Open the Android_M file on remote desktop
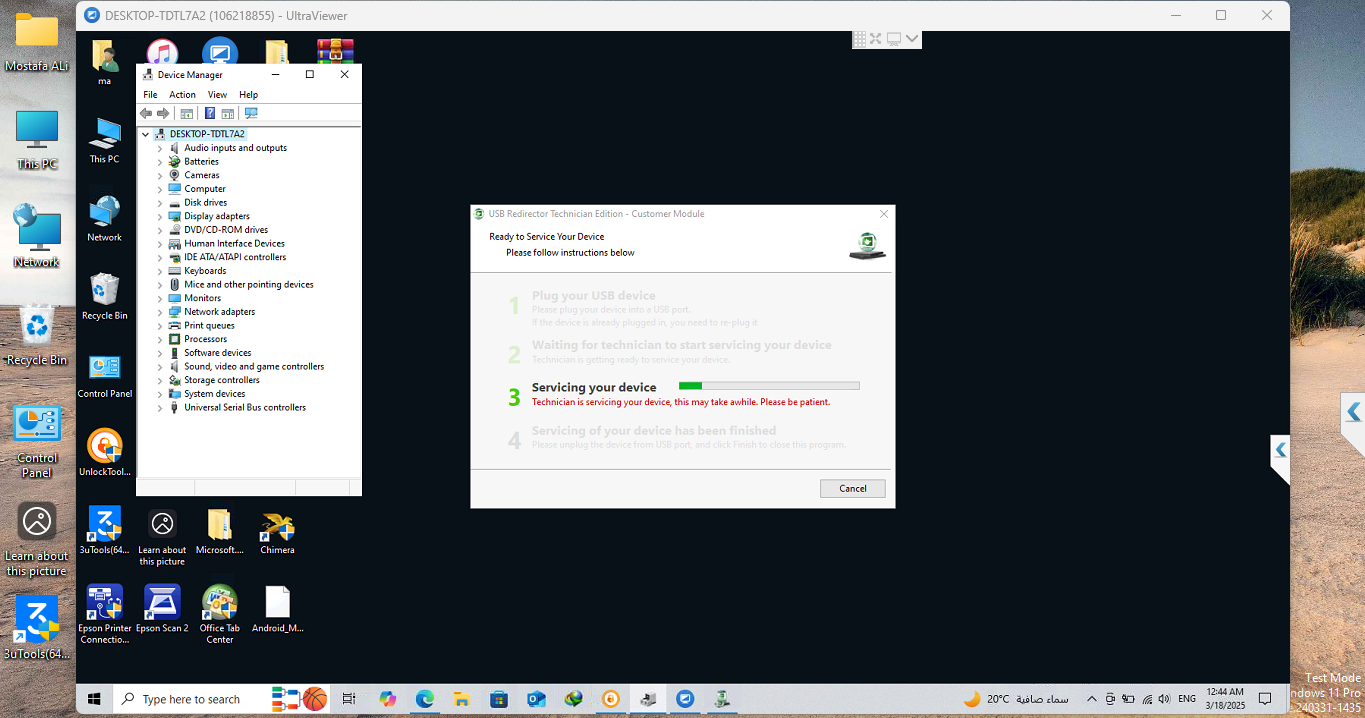The height and width of the screenshot is (718, 1365). [277, 610]
